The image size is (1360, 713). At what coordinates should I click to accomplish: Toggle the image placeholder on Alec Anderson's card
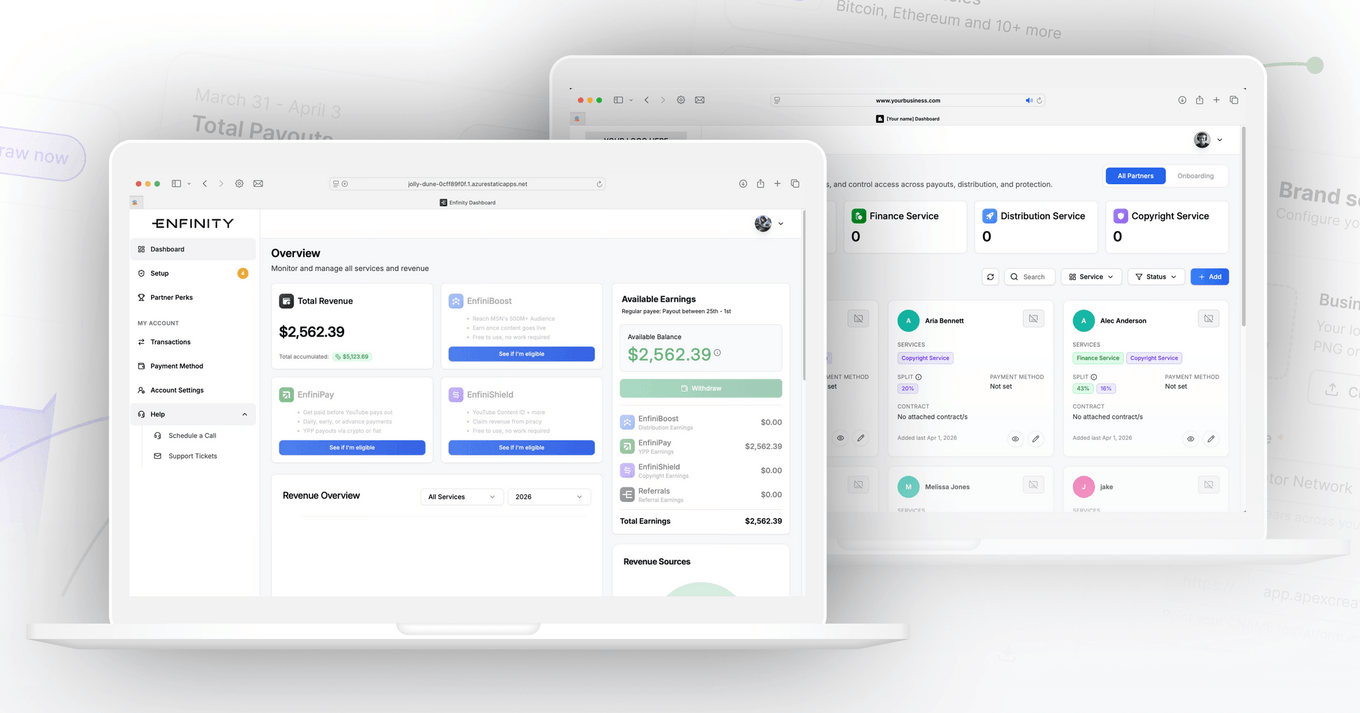coord(1208,318)
